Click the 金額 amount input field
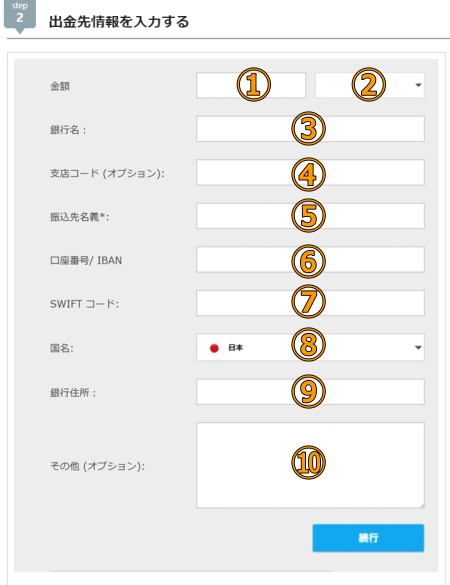The width and height of the screenshot is (450, 585). coord(251,85)
